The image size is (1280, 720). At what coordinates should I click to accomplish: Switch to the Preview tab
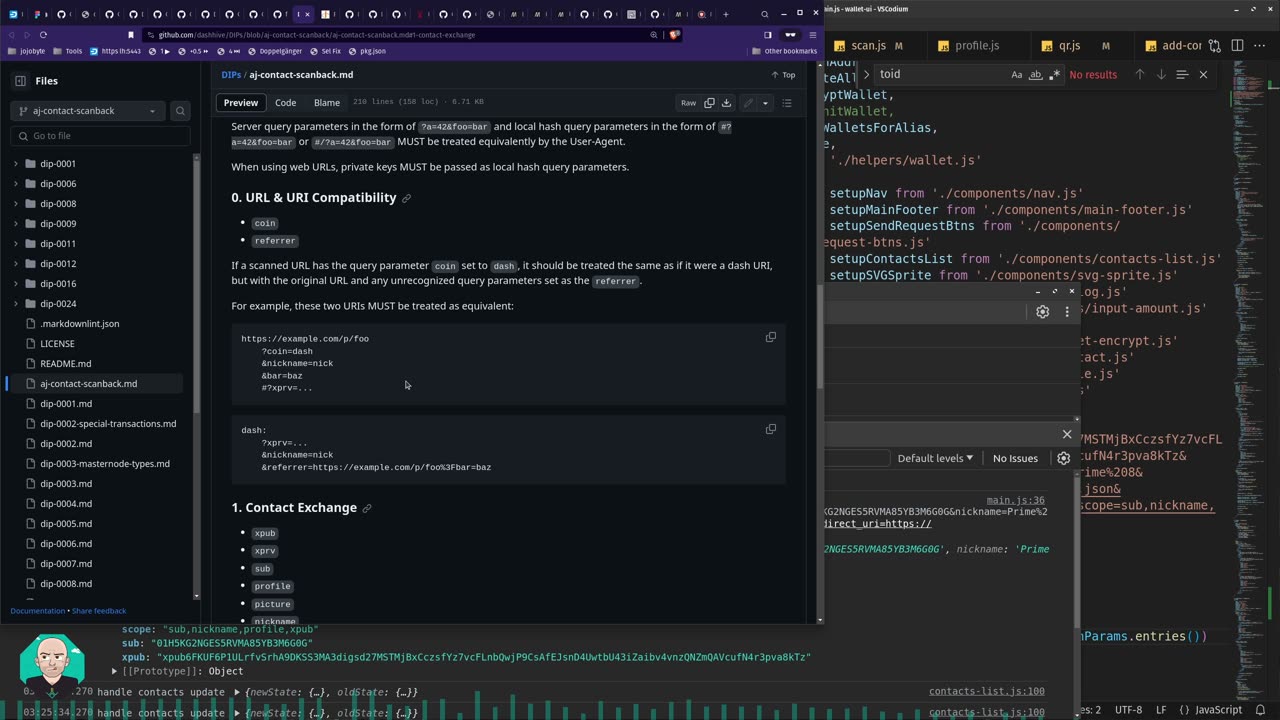[x=240, y=103]
